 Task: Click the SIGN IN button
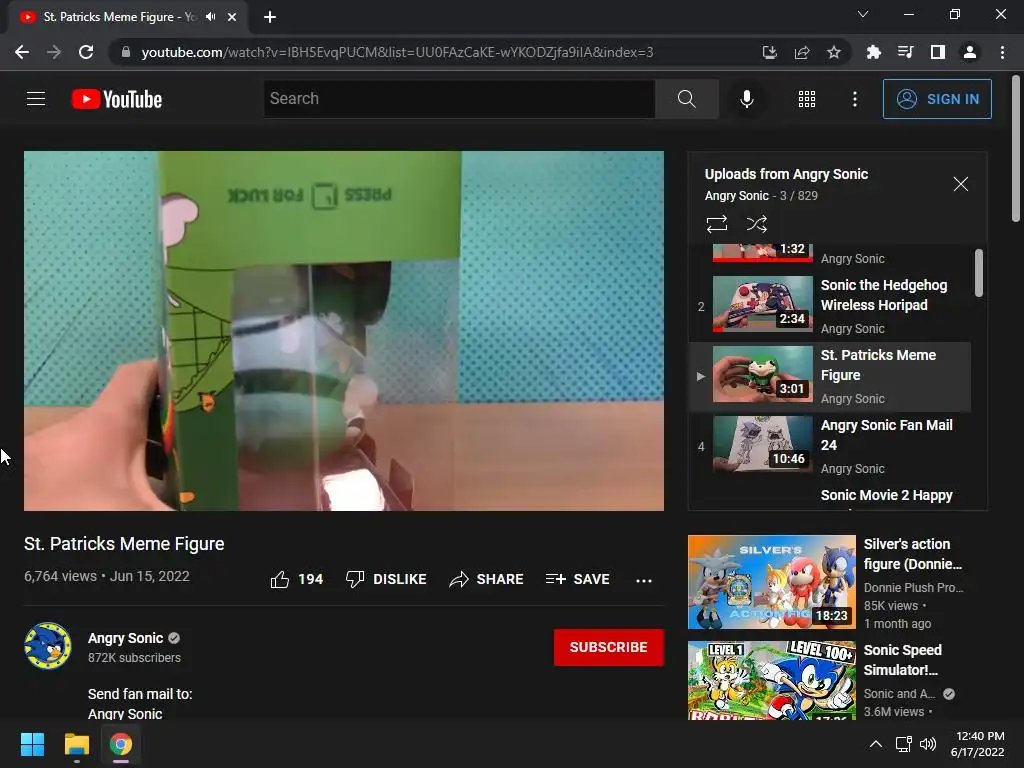(937, 99)
